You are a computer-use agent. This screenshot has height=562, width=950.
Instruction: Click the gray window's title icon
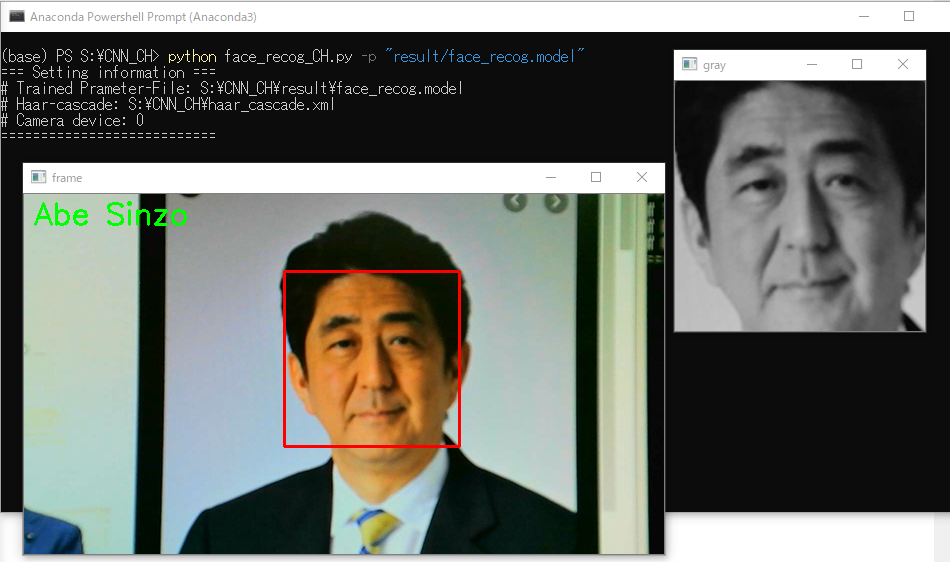(689, 64)
